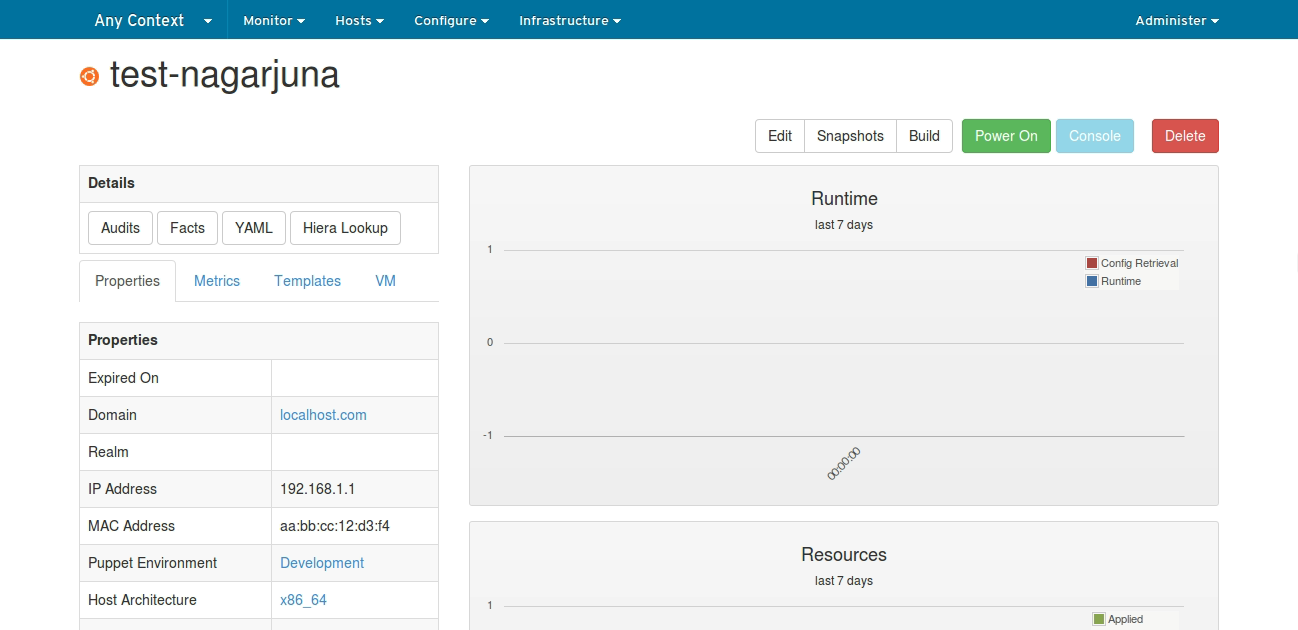Open Snapshots for this host
1298x630 pixels.
850,136
